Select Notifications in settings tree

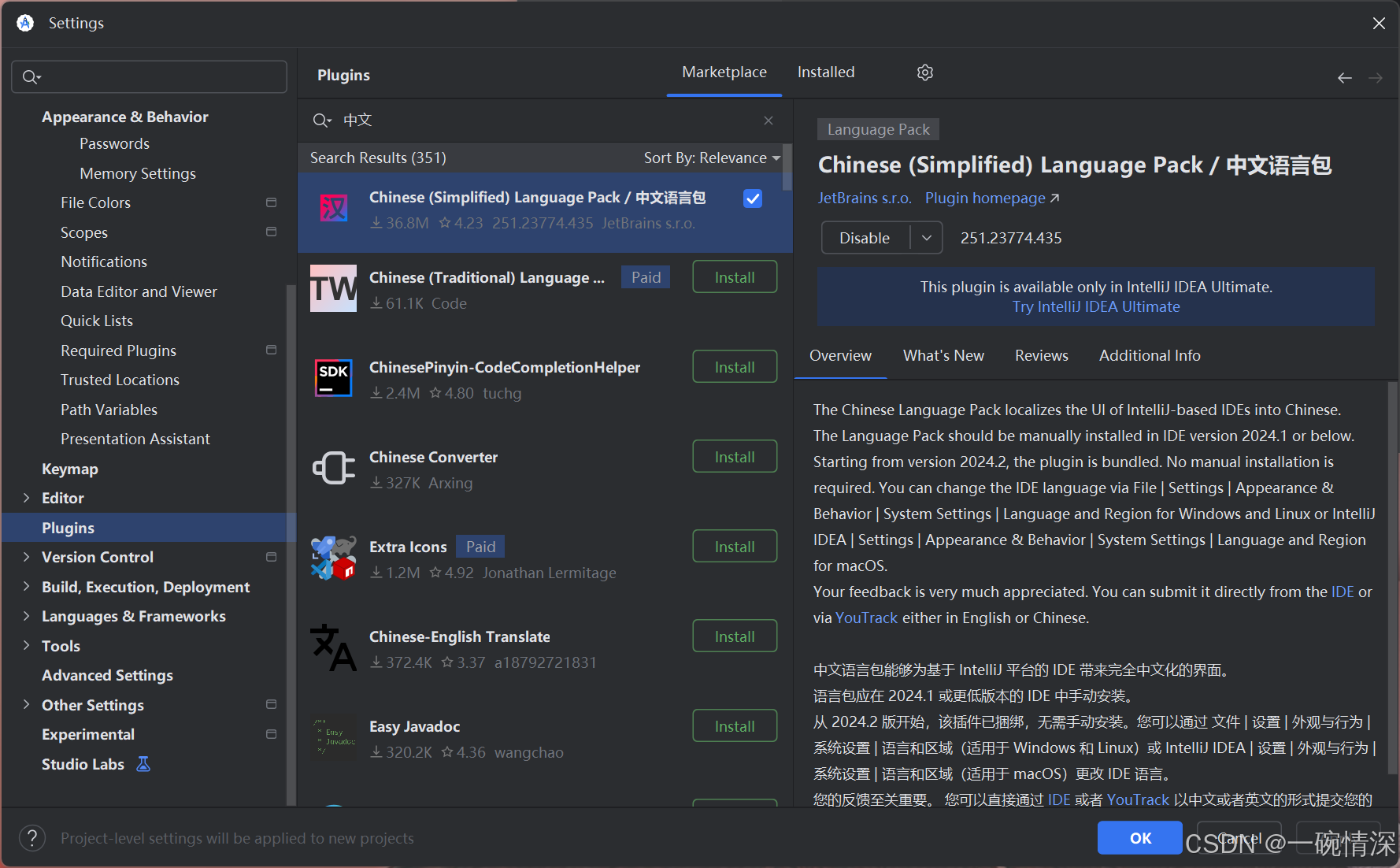click(x=104, y=262)
